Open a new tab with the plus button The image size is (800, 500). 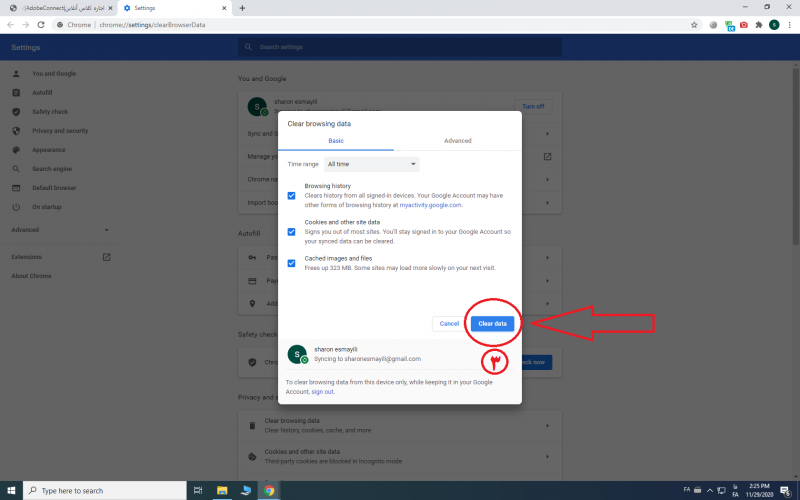tap(242, 8)
